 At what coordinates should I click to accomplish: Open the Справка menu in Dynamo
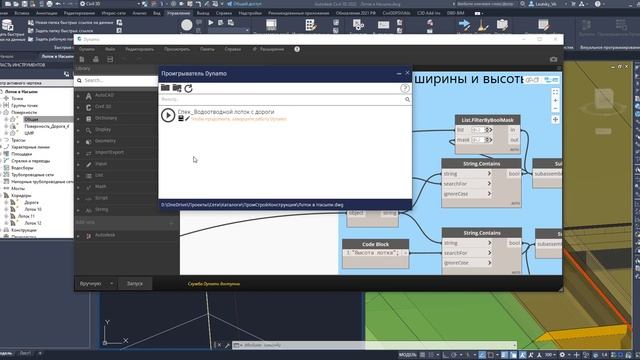click(x=233, y=49)
